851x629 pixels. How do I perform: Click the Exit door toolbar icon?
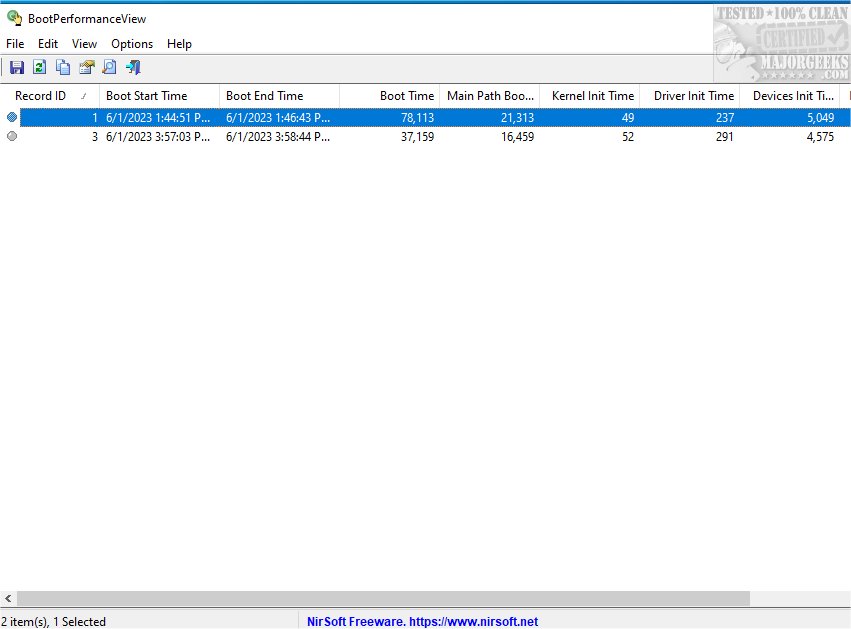pyautogui.click(x=132, y=66)
